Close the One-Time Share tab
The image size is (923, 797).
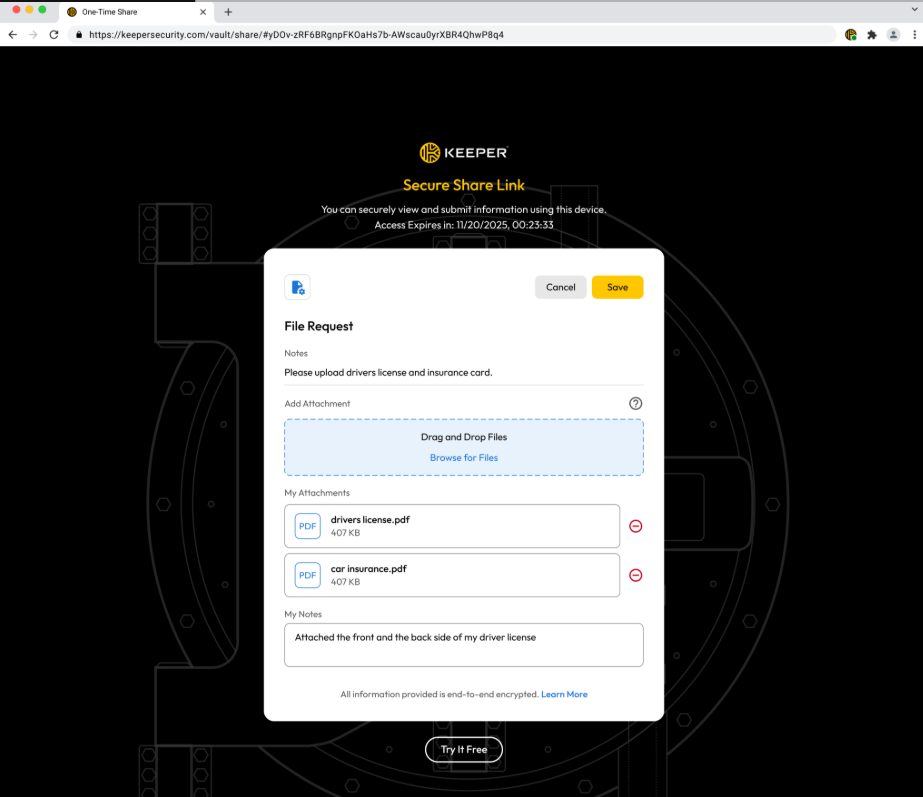pyautogui.click(x=202, y=12)
